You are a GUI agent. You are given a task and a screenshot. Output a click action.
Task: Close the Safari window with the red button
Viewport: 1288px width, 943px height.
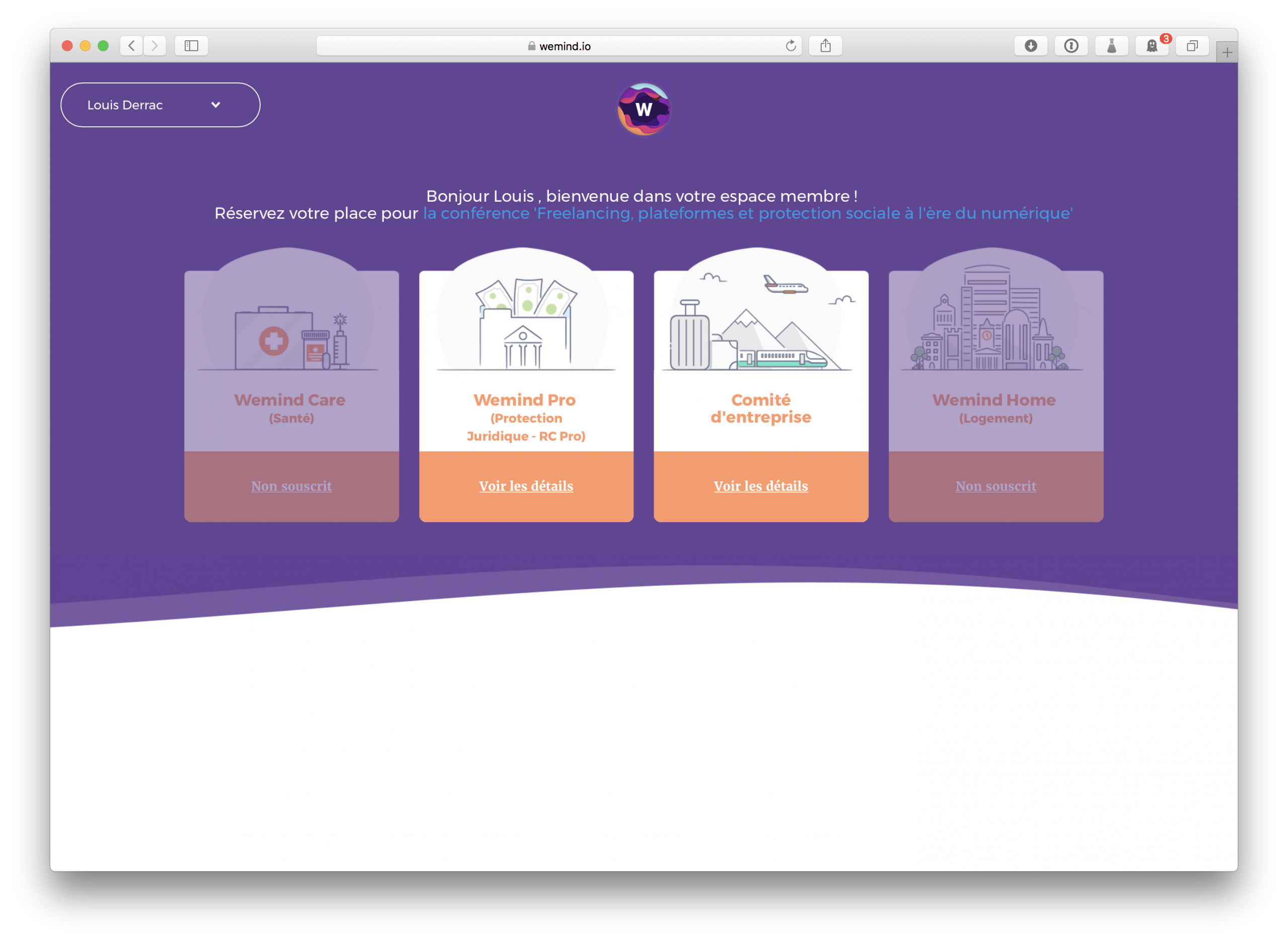click(x=67, y=46)
